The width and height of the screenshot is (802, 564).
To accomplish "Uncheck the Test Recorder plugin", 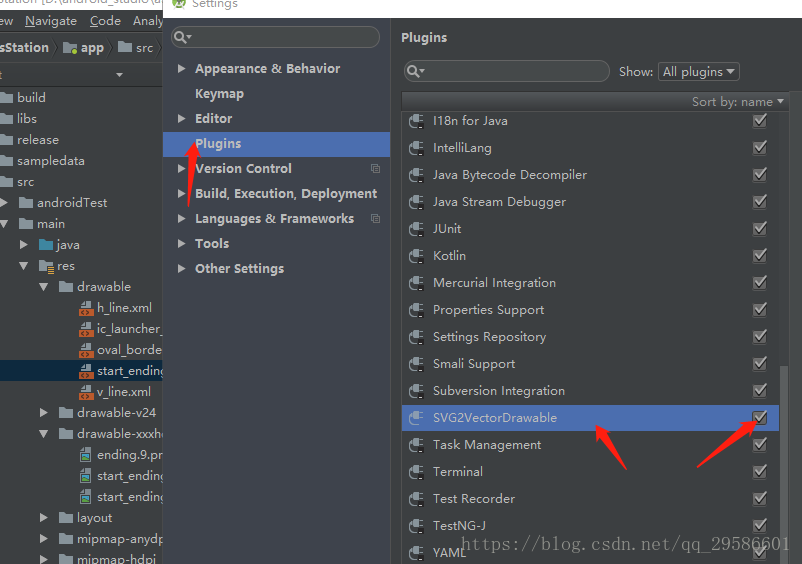I will 760,499.
